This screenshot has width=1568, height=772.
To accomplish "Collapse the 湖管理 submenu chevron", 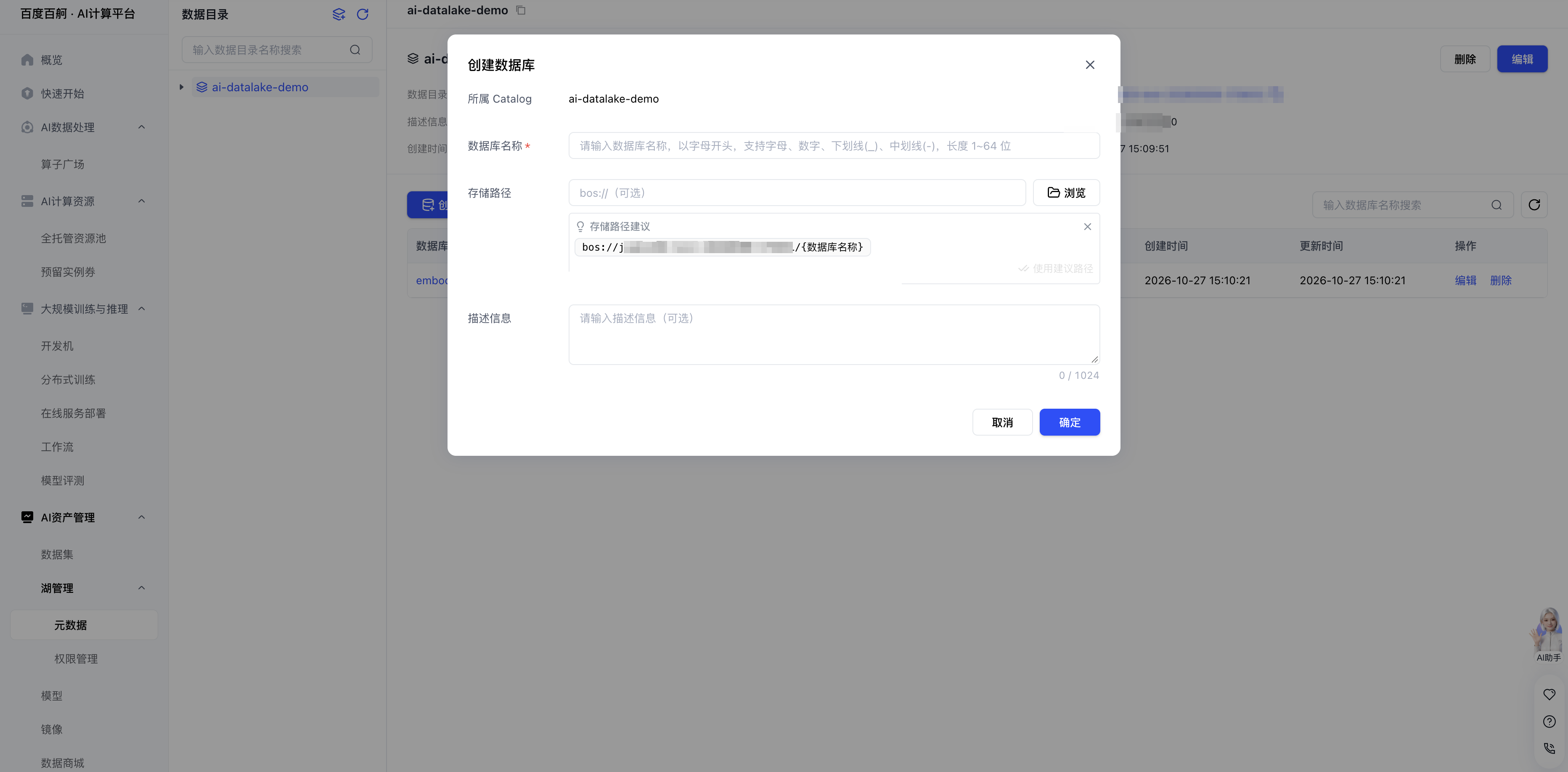I will click(x=141, y=588).
